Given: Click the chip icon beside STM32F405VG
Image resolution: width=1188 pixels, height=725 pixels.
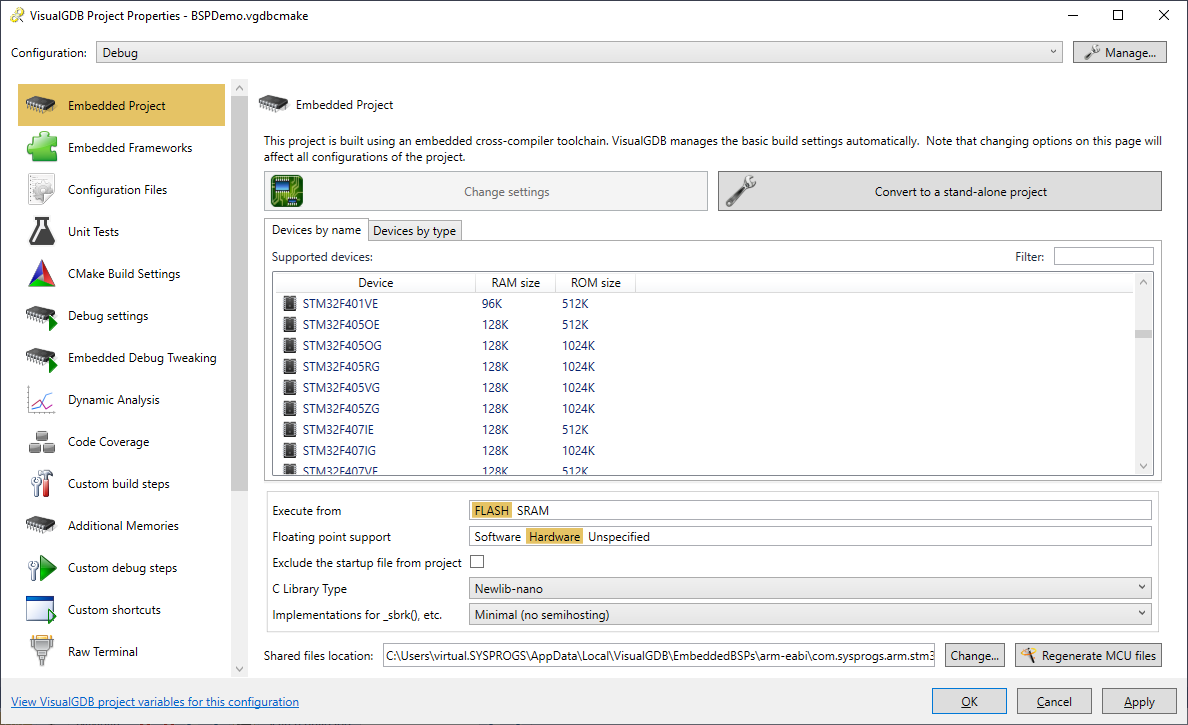Looking at the screenshot, I should point(289,387).
